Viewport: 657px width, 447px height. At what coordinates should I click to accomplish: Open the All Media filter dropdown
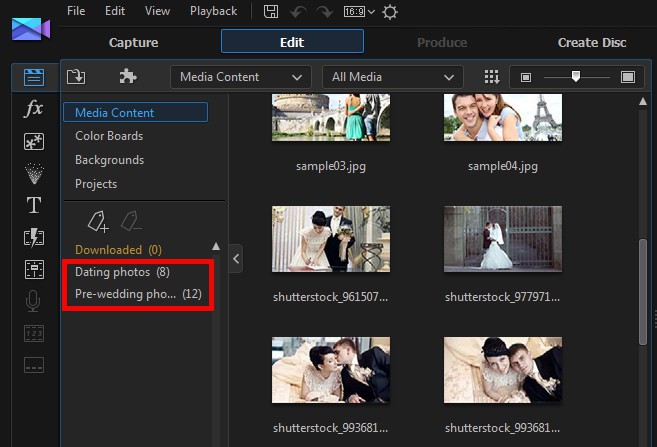click(x=393, y=77)
